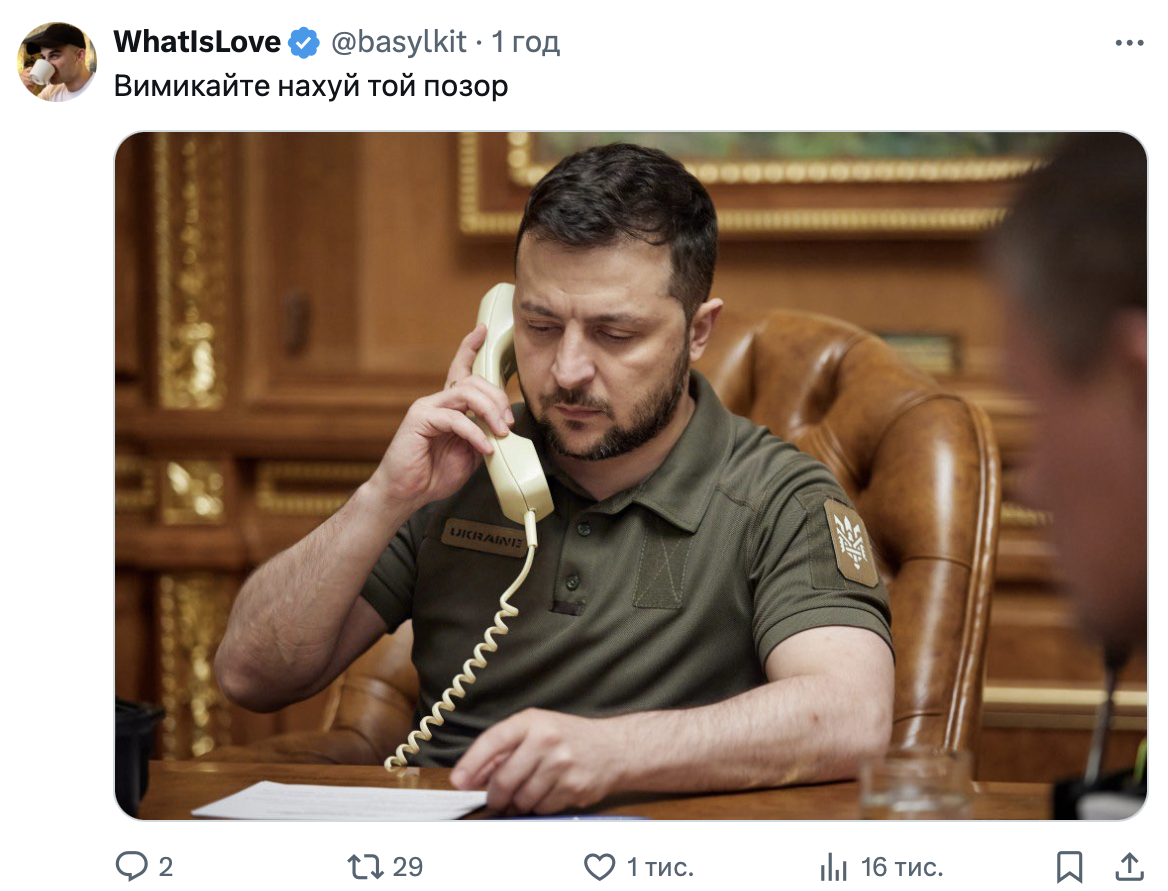Click the blue verified checkmark badge

304,42
